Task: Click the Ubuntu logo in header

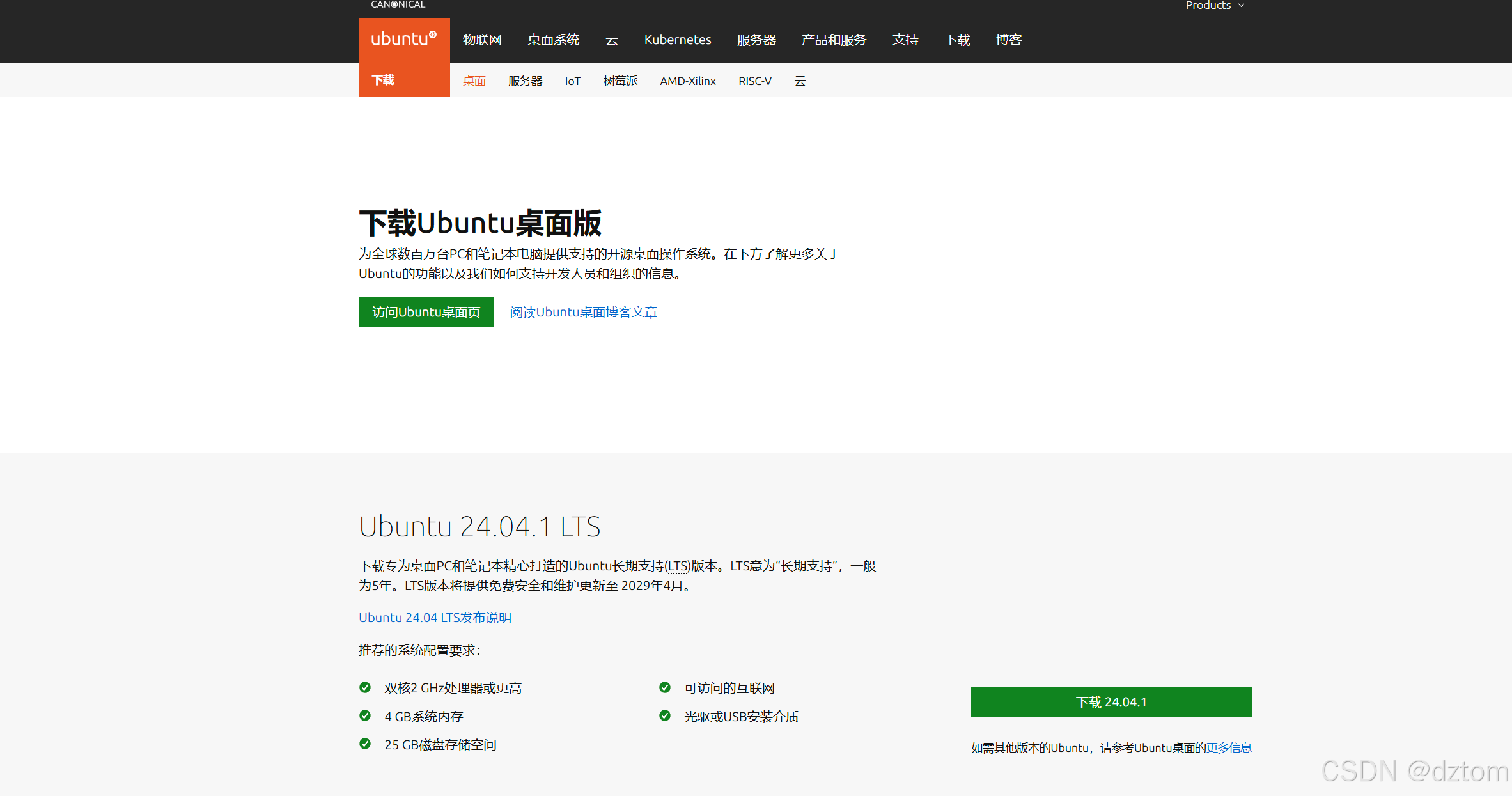Action: [403, 39]
